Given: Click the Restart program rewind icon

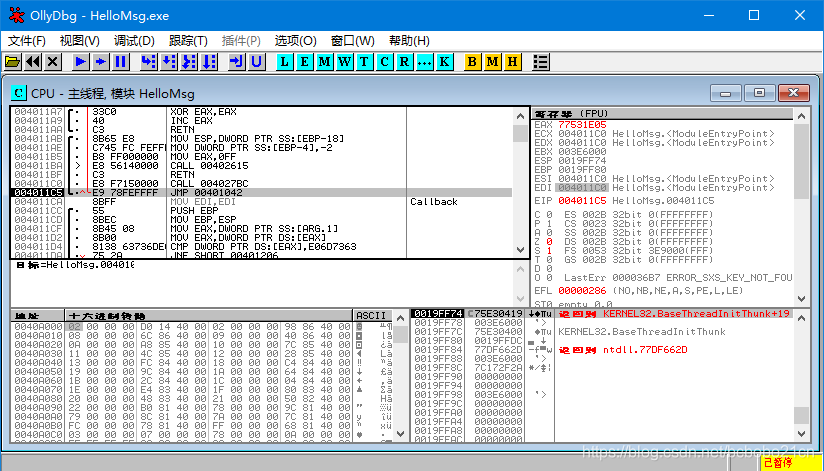Looking at the screenshot, I should 33,62.
